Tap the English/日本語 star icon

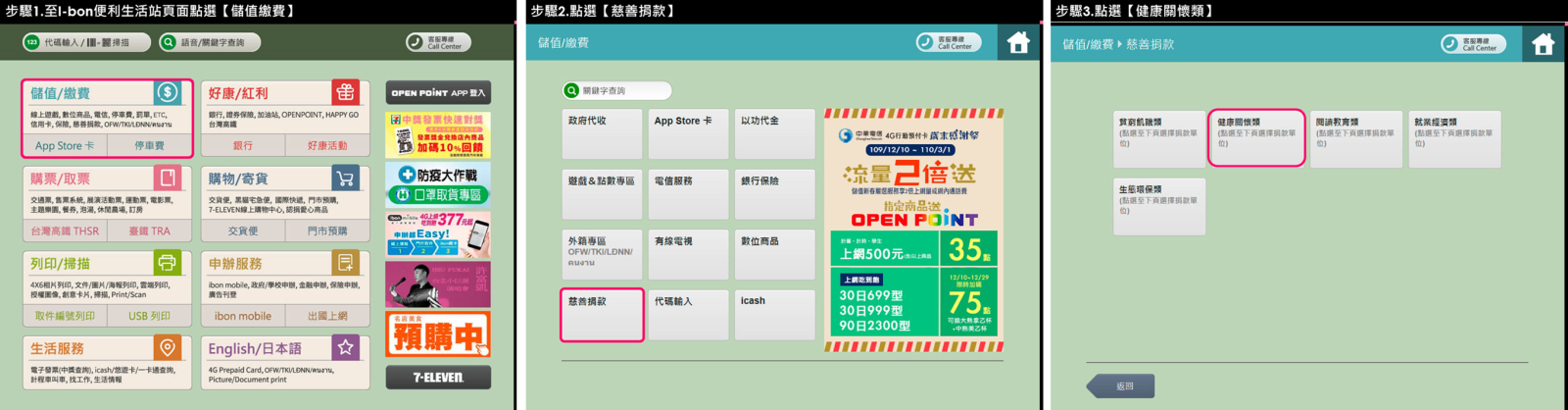(345, 347)
